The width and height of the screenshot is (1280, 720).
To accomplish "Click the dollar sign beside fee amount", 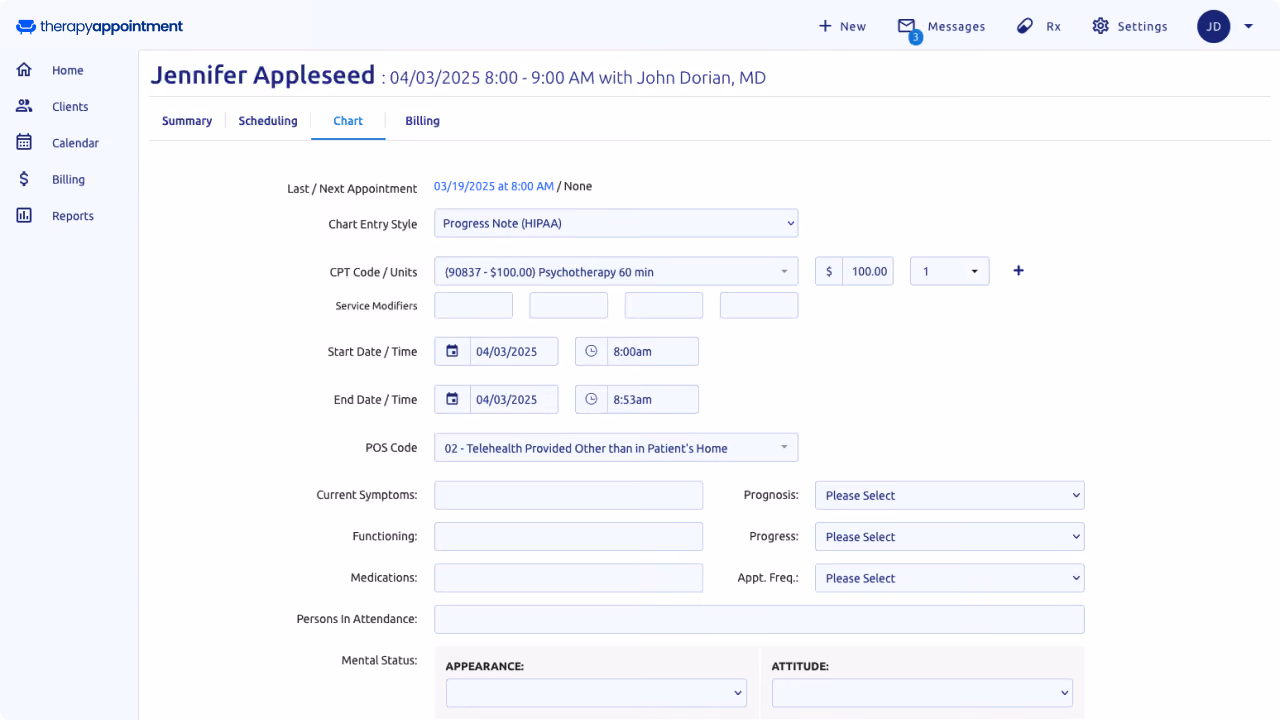I will point(829,271).
